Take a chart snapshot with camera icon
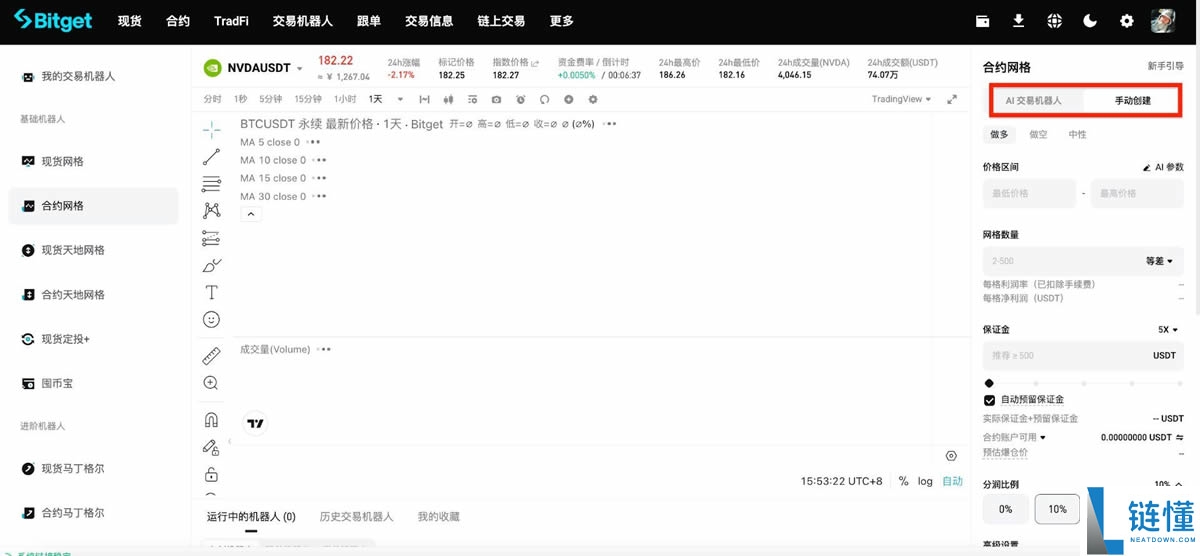Image resolution: width=1200 pixels, height=556 pixels. coord(496,99)
